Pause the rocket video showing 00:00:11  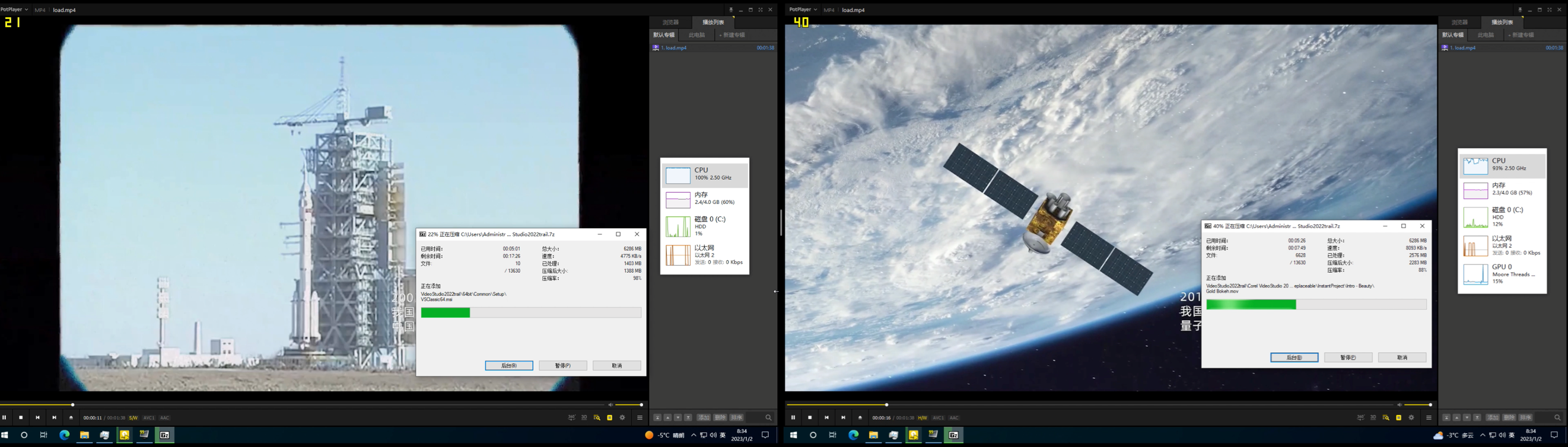pos(4,418)
